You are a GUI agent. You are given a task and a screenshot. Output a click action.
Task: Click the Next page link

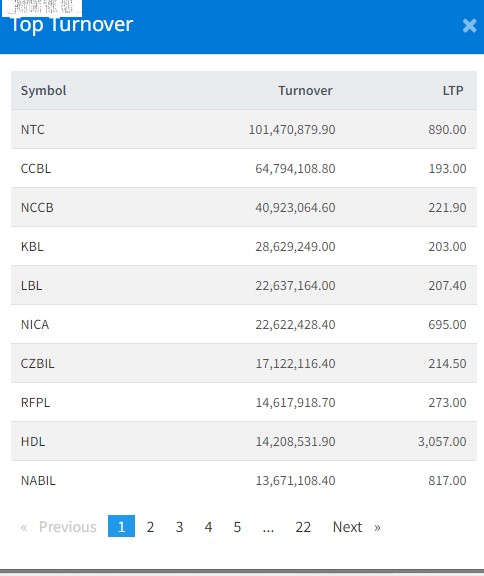pyautogui.click(x=356, y=526)
